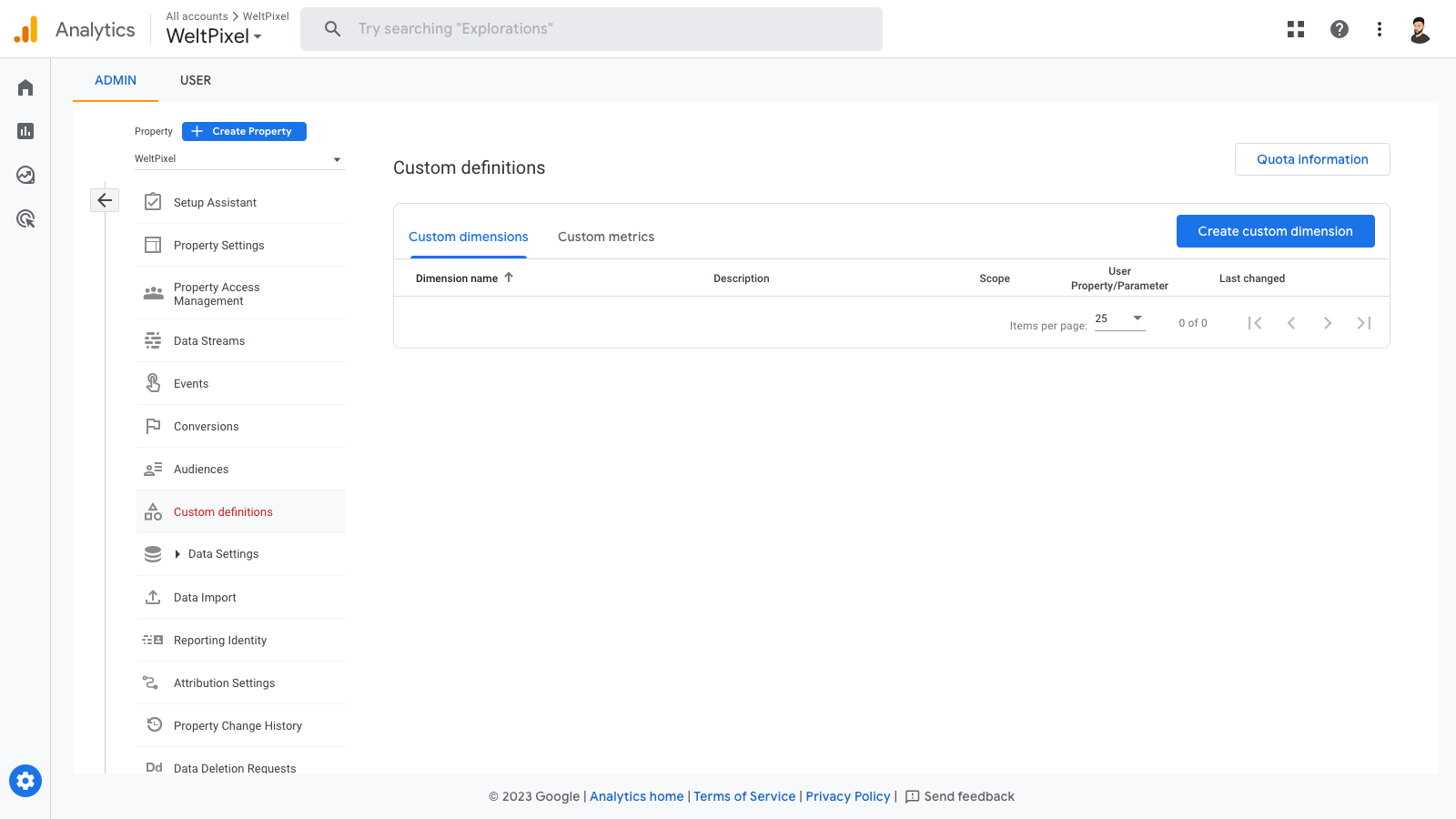Viewport: 1456px width, 819px height.
Task: Click the All accounts breadcrumb
Action: 197,16
